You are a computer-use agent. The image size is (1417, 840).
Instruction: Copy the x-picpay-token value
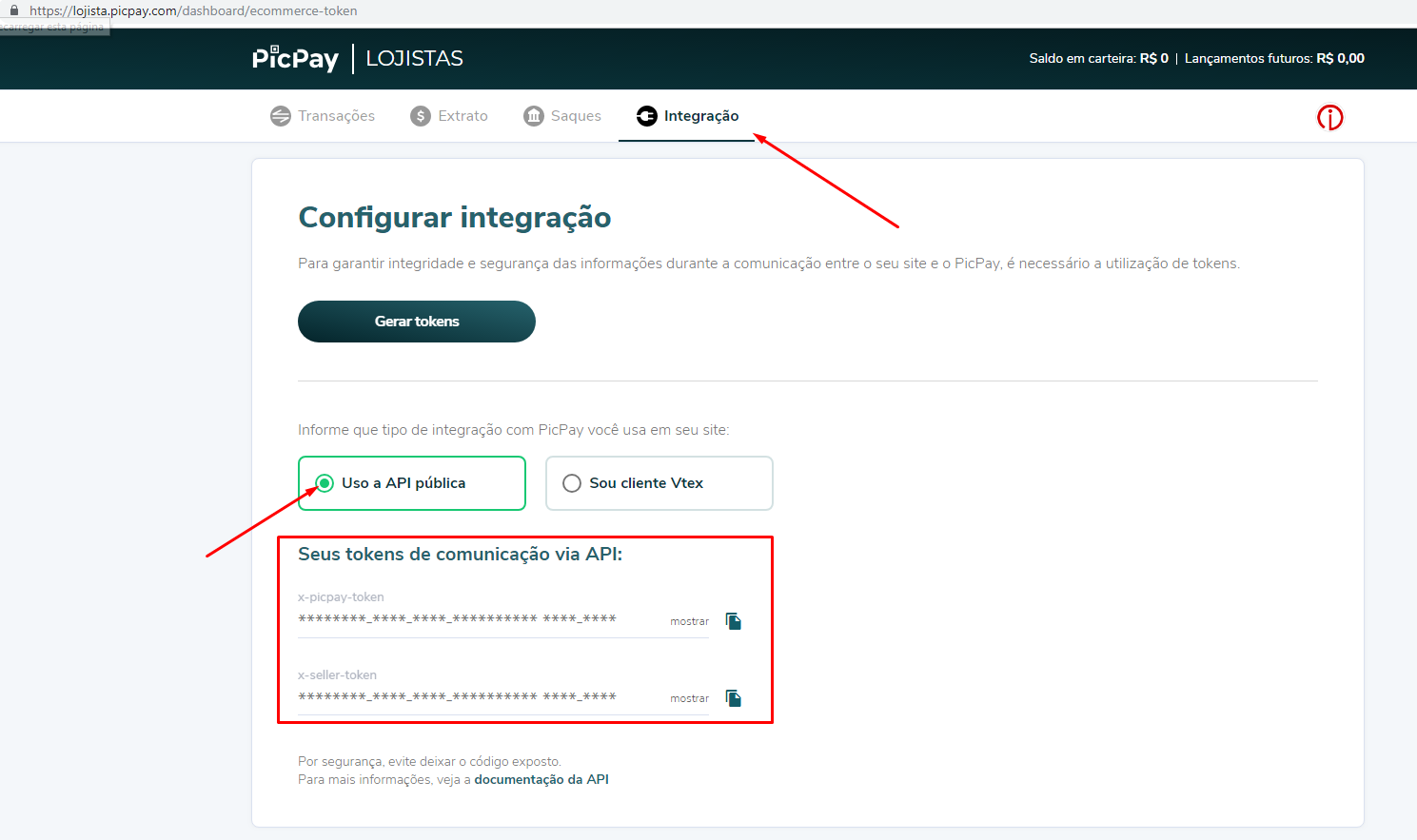pos(734,621)
